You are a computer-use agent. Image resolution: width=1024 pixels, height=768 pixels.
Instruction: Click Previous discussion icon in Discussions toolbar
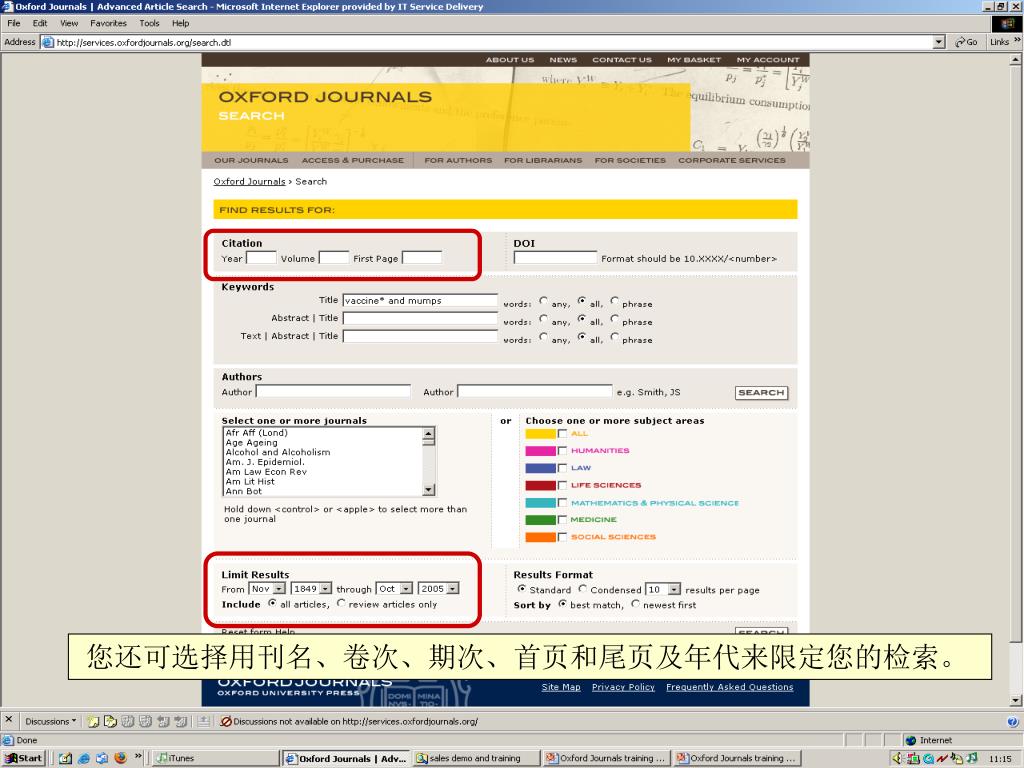163,722
